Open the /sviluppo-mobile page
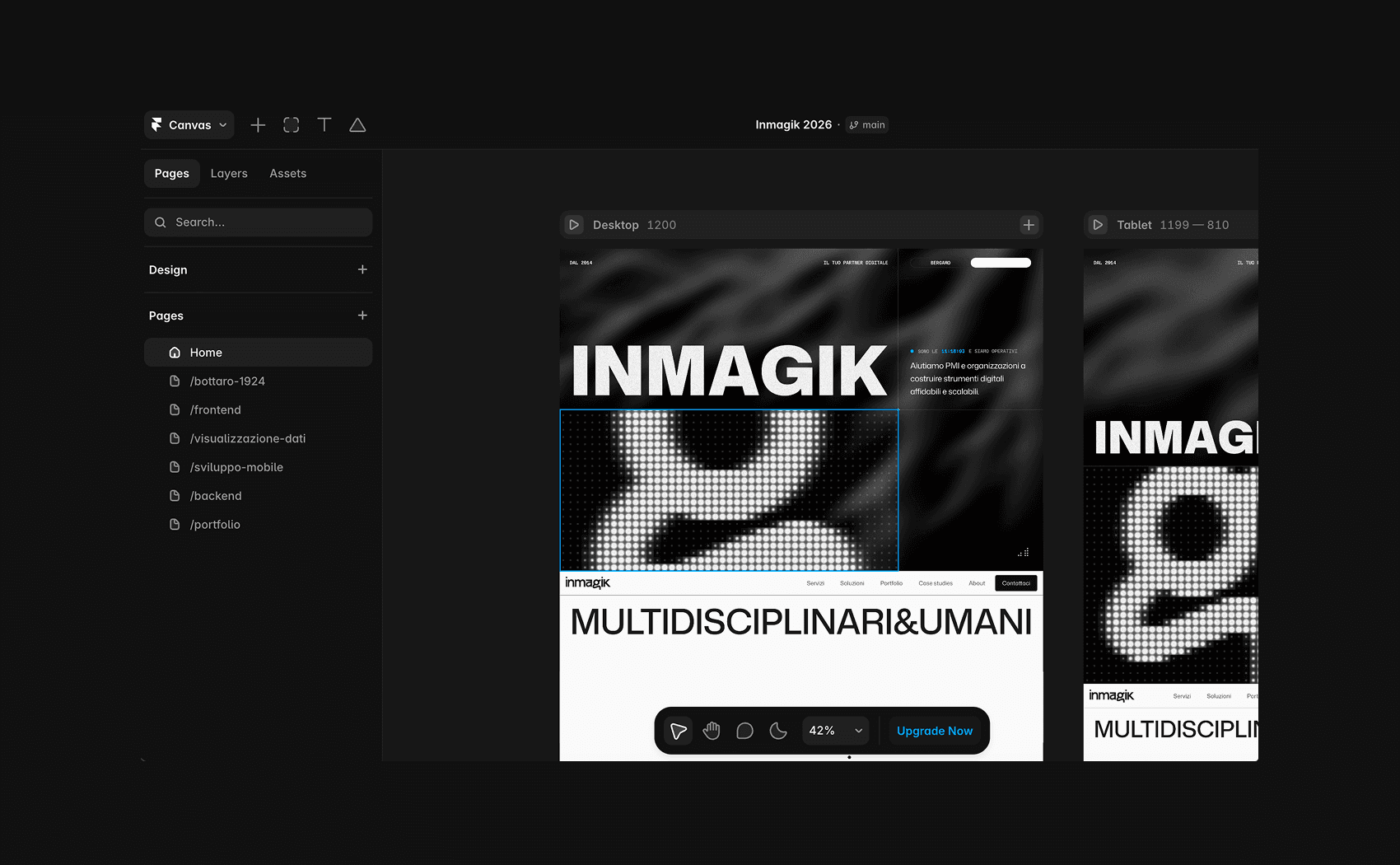Image resolution: width=1400 pixels, height=865 pixels. (x=259, y=467)
